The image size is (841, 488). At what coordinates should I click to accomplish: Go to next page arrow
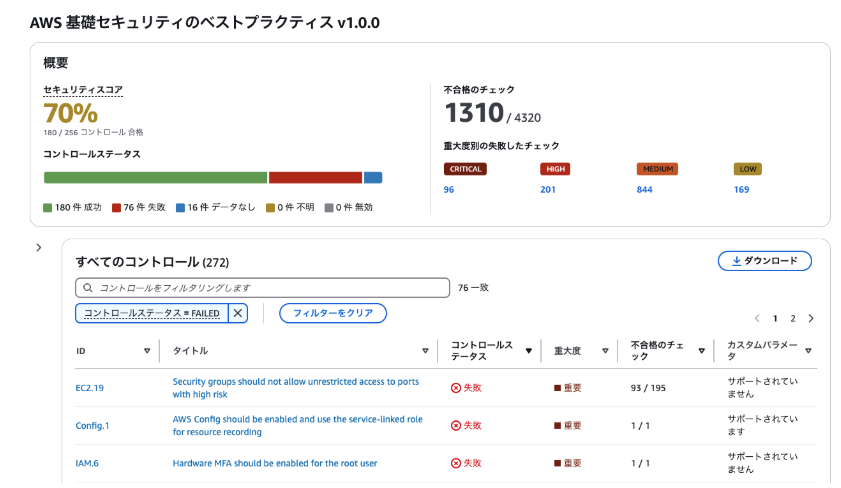click(810, 318)
